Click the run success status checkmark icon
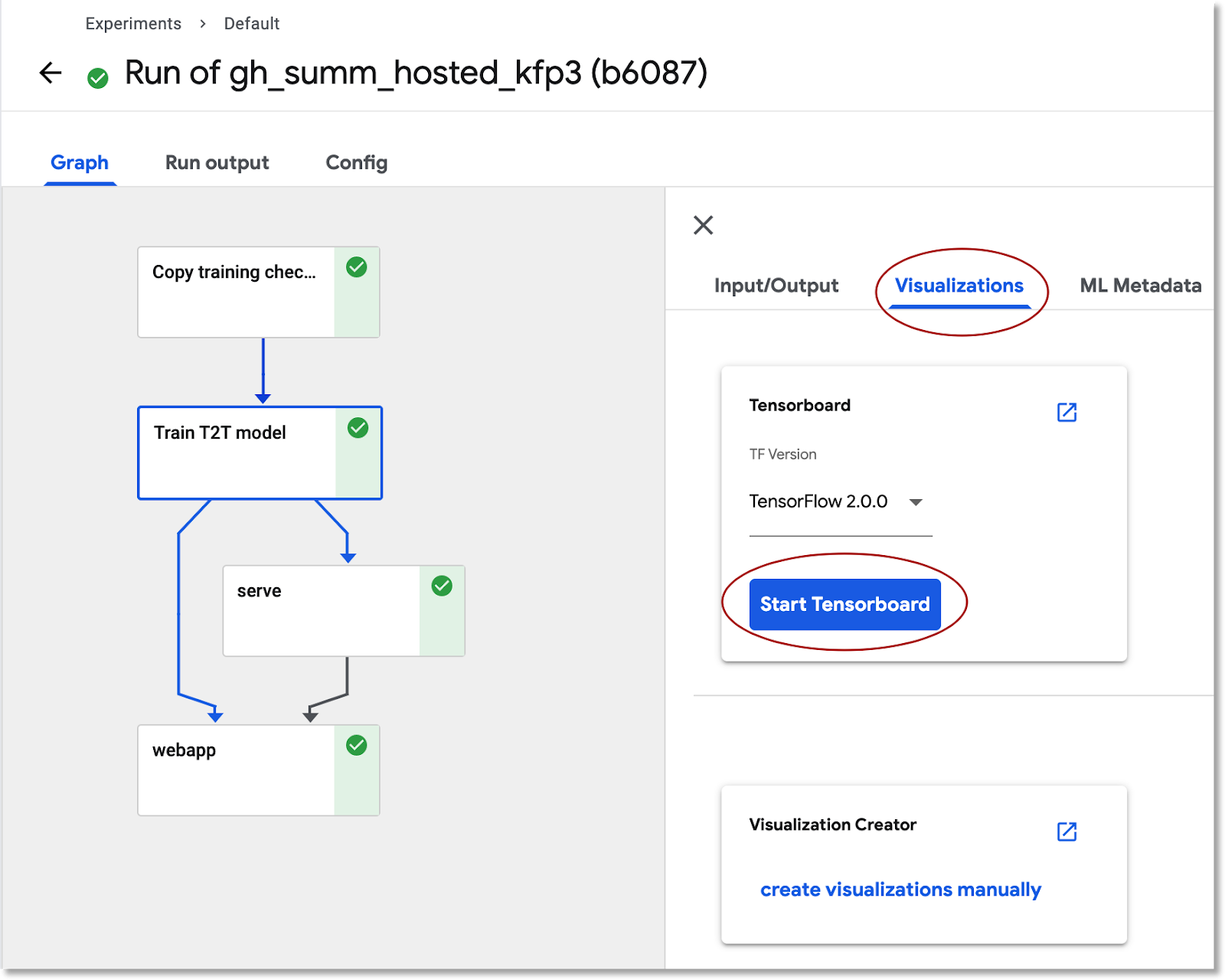 (98, 78)
